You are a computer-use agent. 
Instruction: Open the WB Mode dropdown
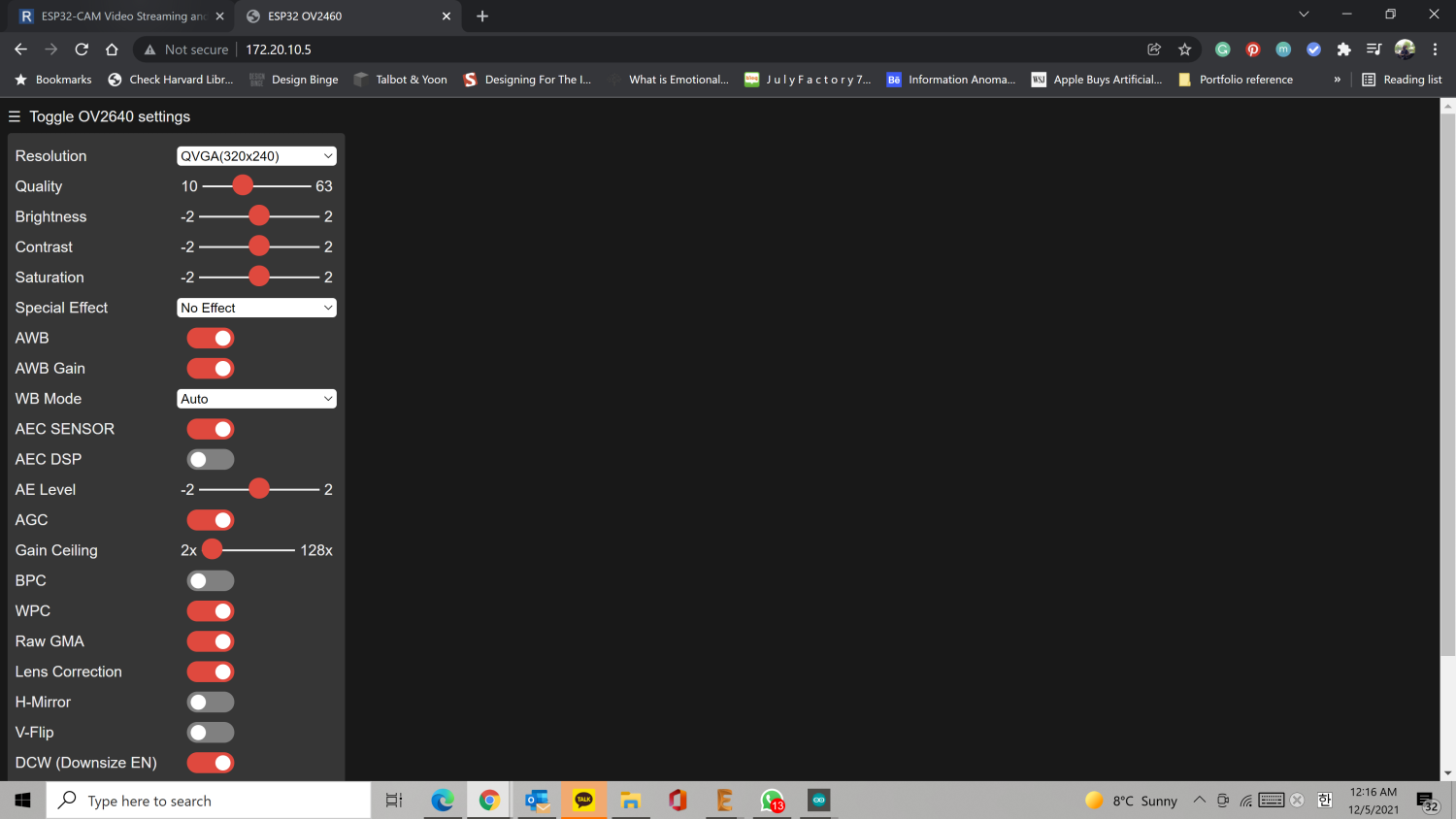(x=256, y=399)
